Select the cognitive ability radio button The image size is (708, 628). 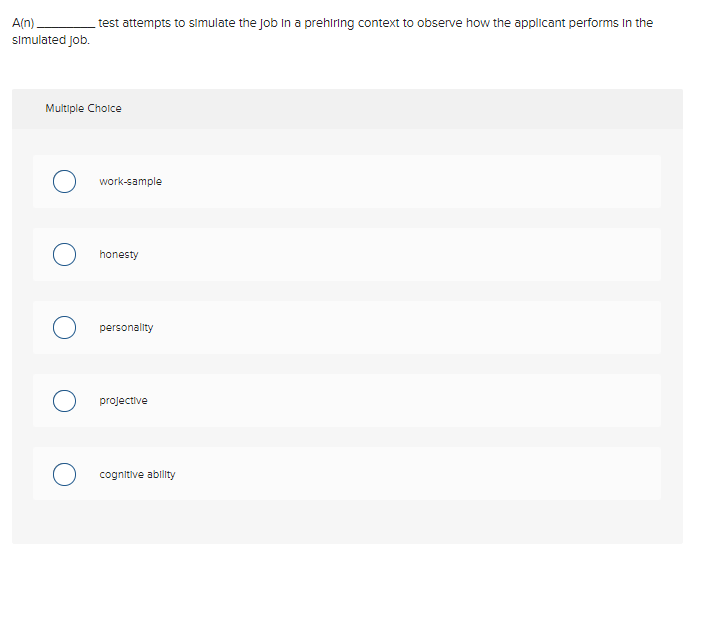coord(65,474)
